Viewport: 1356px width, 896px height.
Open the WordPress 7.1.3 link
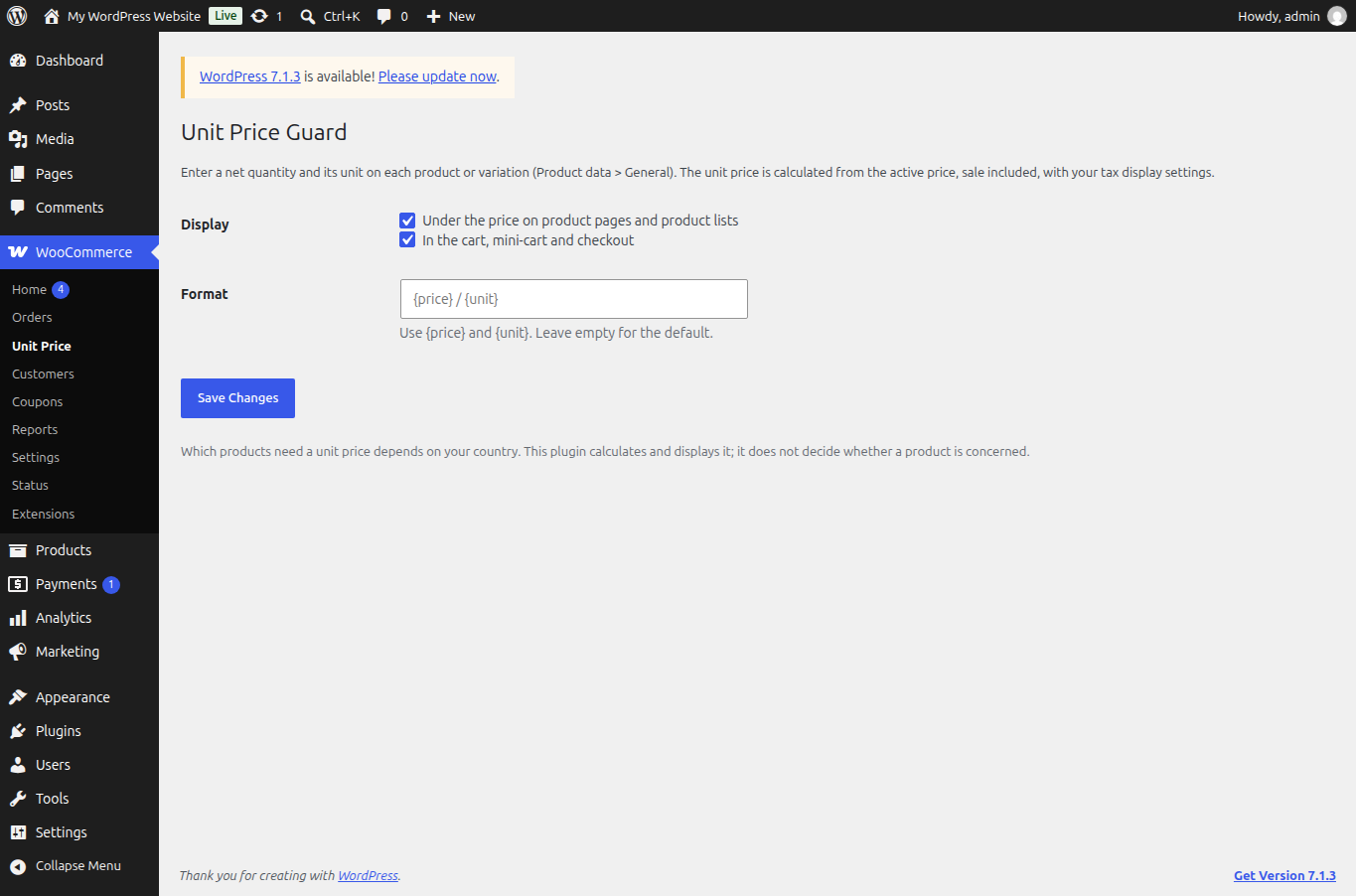pos(250,76)
